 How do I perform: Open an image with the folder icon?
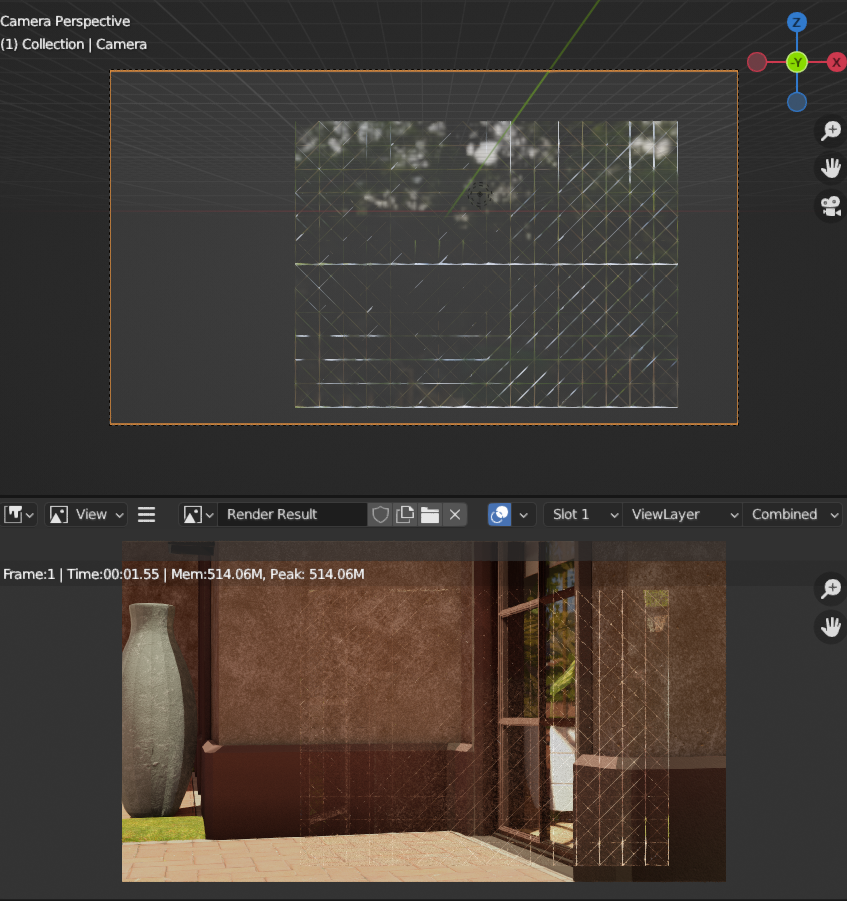click(x=430, y=514)
